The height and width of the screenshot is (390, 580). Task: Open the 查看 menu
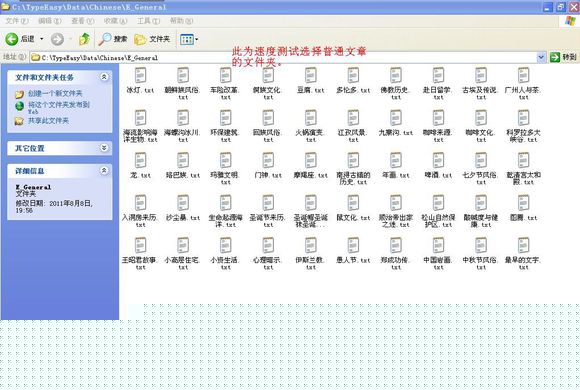point(82,21)
